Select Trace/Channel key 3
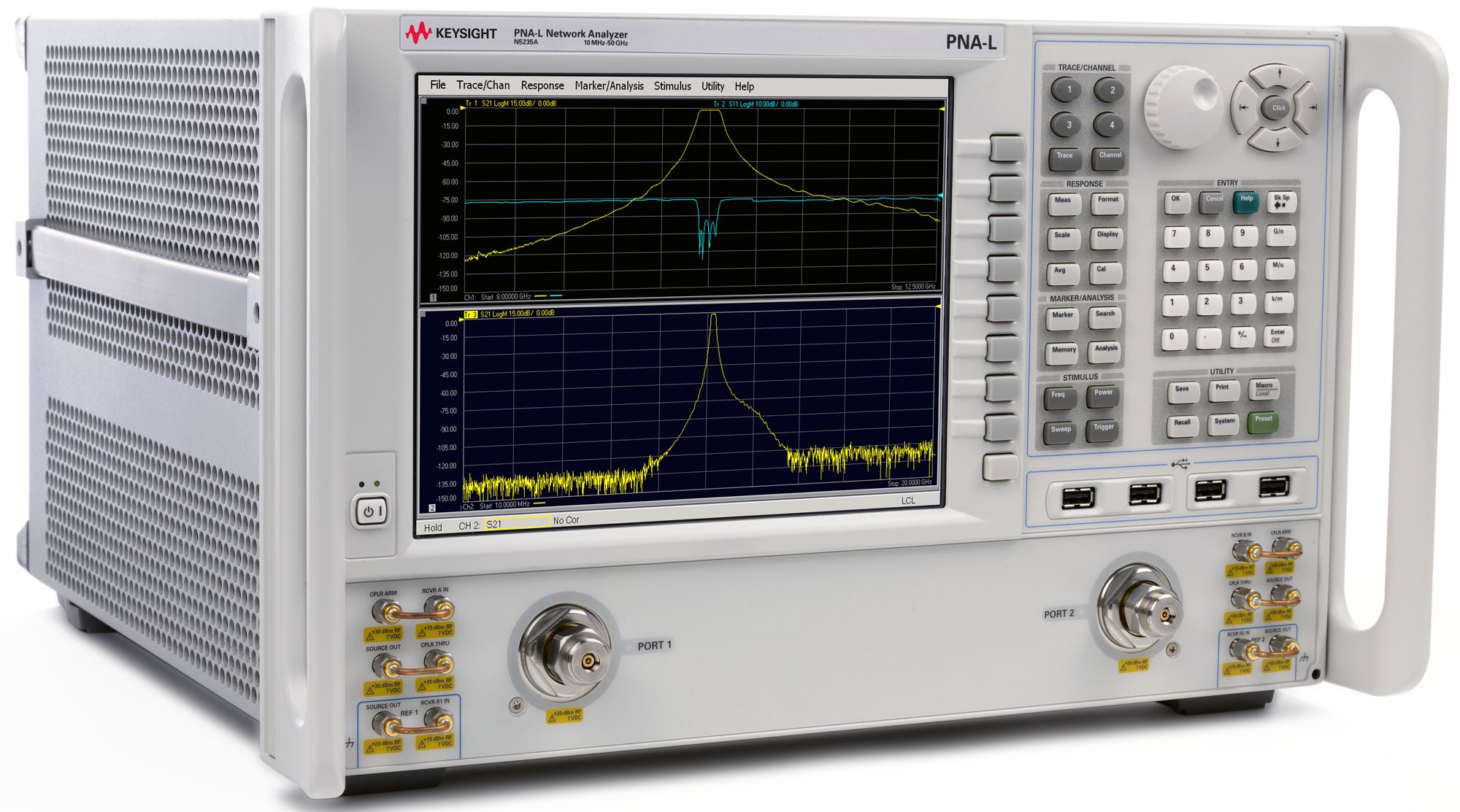The height and width of the screenshot is (812, 1460). click(1068, 125)
